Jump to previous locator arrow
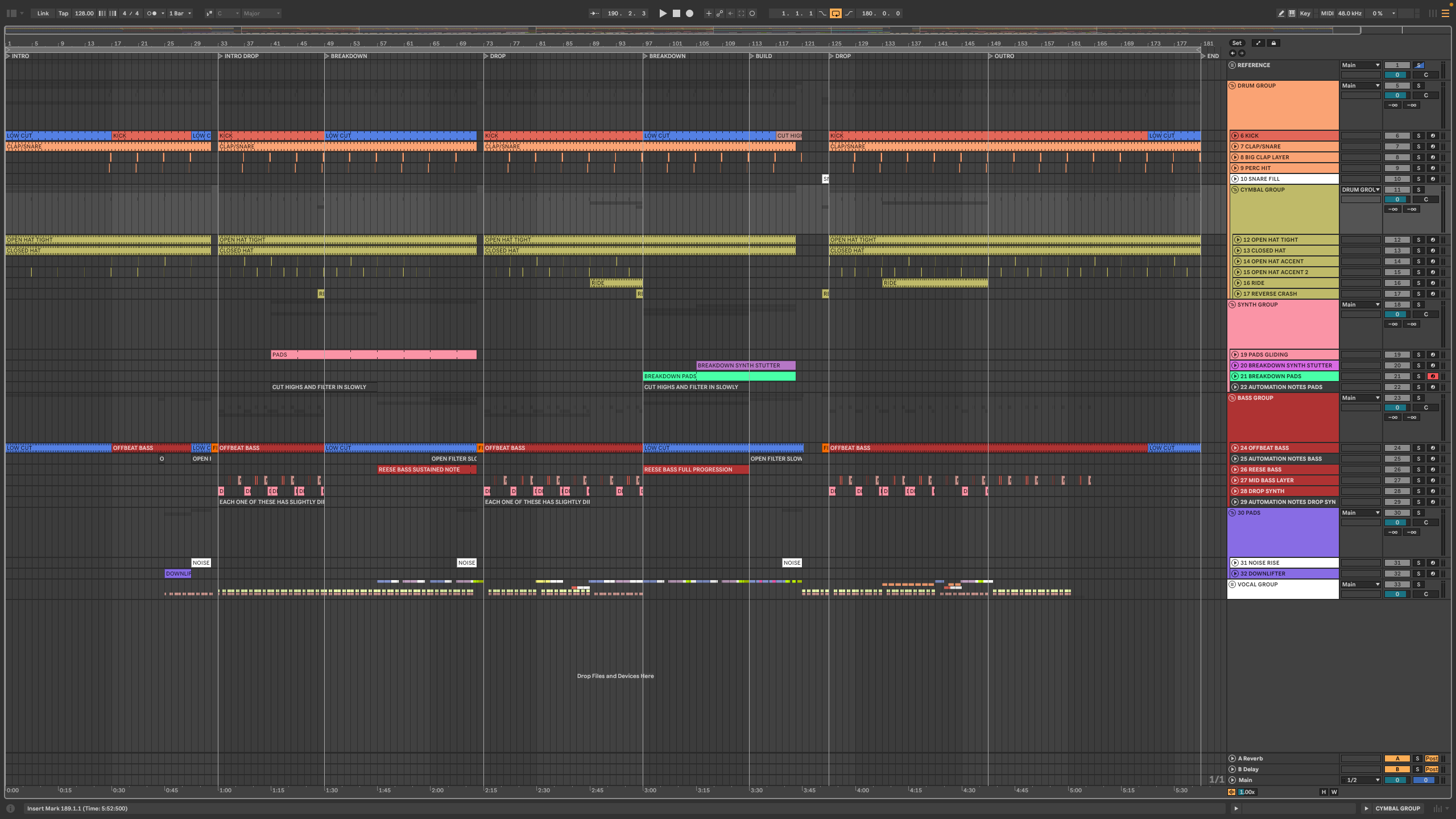This screenshot has width=1456, height=819. point(1232,53)
